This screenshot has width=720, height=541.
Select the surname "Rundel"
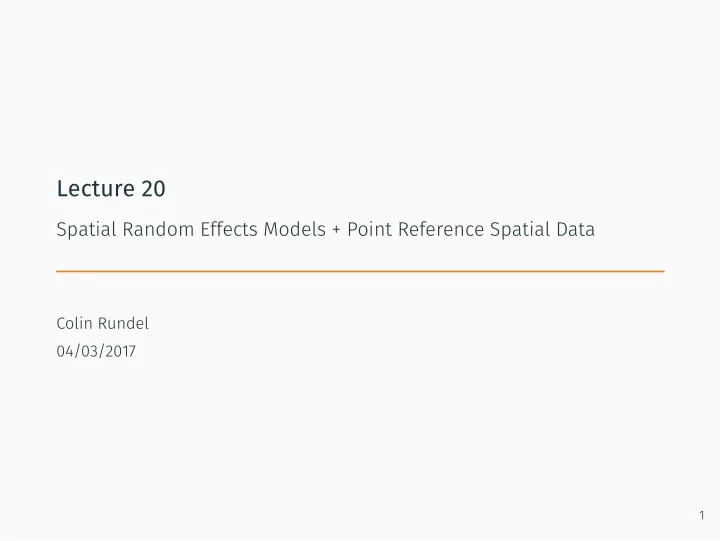coord(124,323)
